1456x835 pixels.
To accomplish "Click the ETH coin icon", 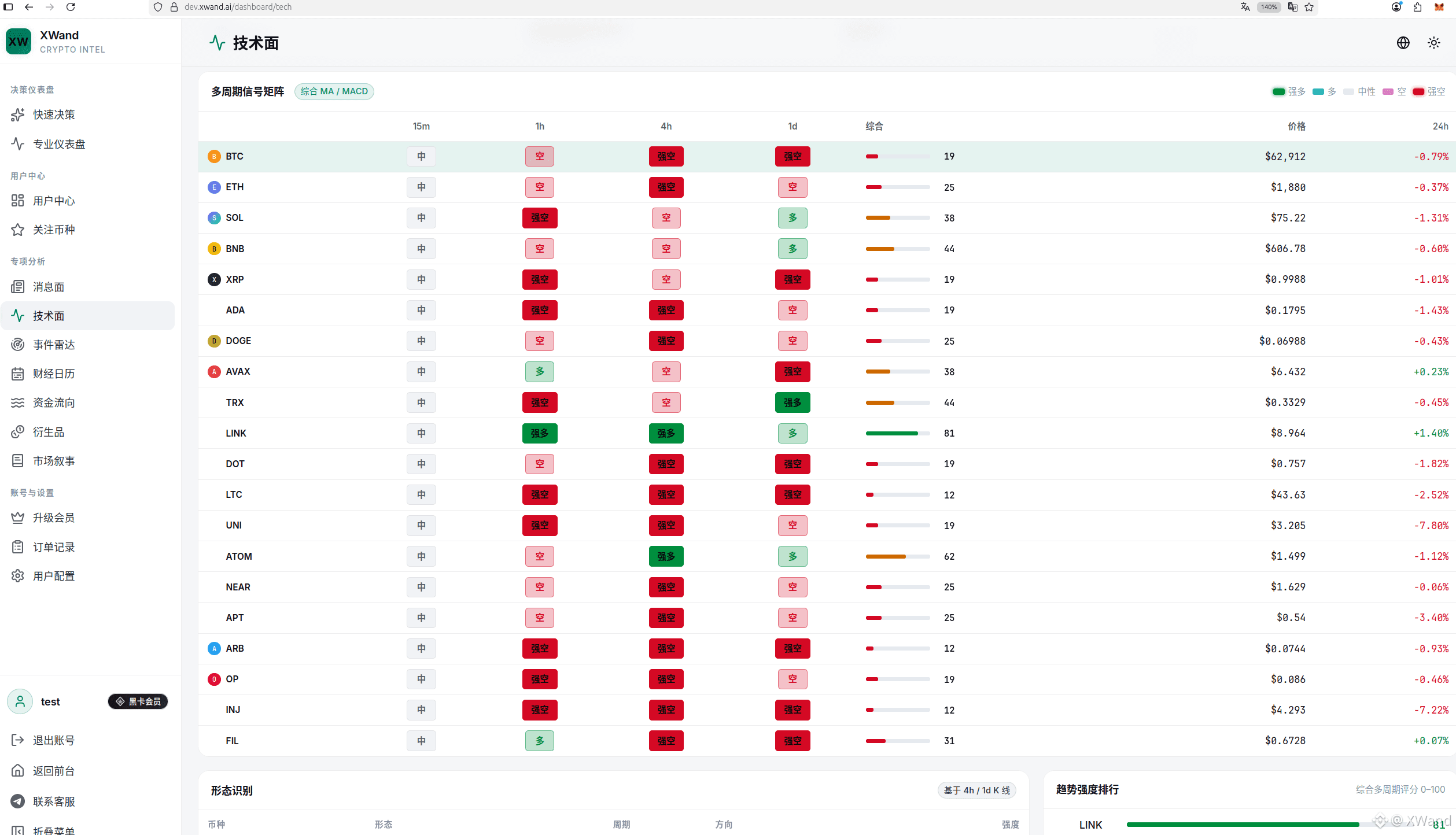I will pyautogui.click(x=214, y=187).
